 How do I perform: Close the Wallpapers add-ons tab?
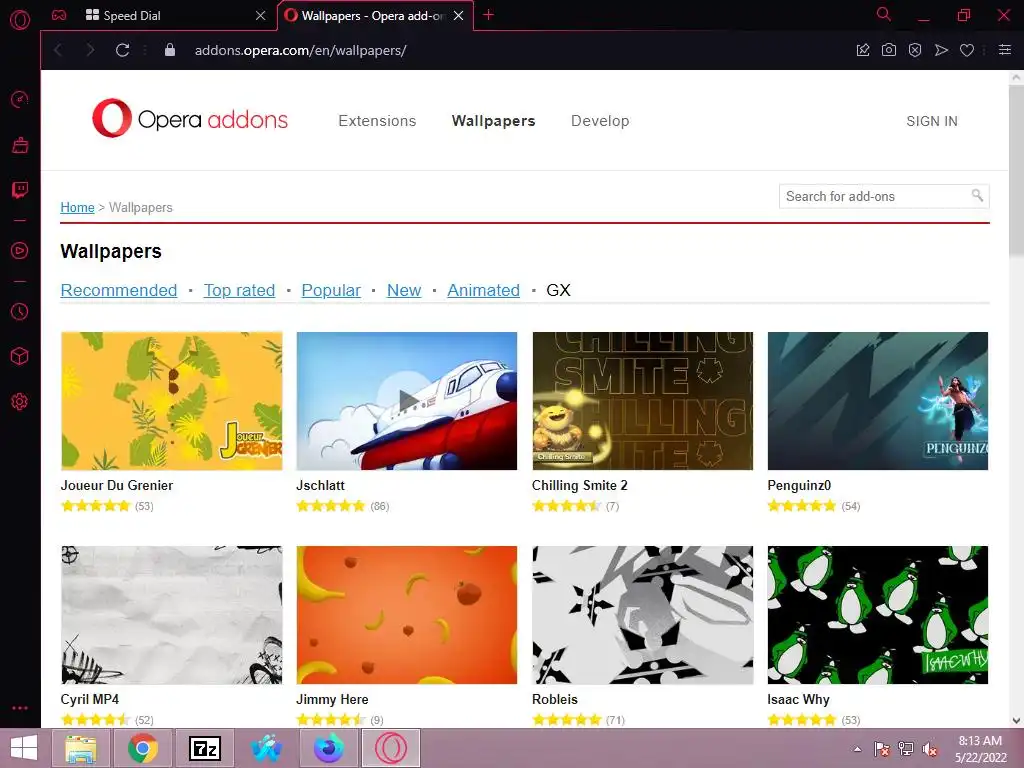[x=458, y=16]
